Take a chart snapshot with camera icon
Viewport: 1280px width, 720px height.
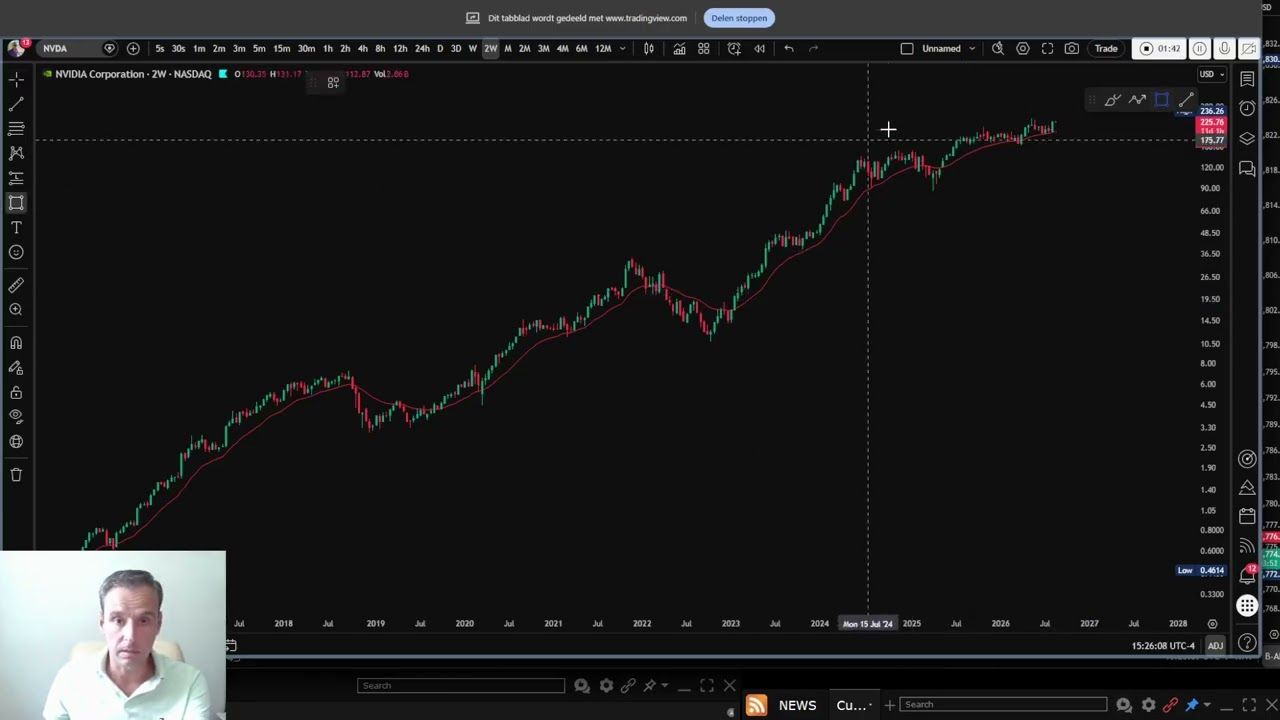tap(1072, 48)
